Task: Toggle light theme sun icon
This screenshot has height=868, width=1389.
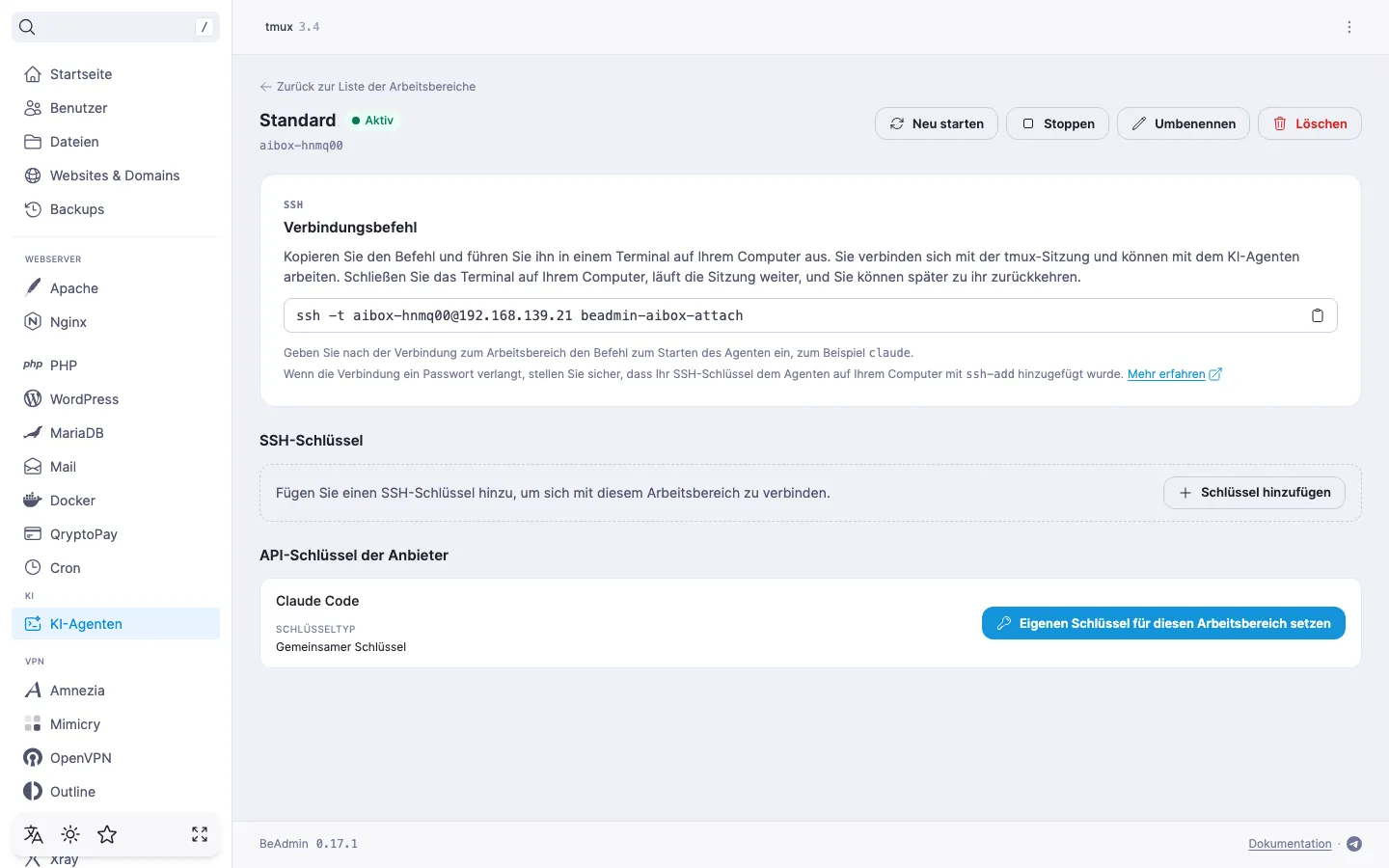Action: click(70, 834)
